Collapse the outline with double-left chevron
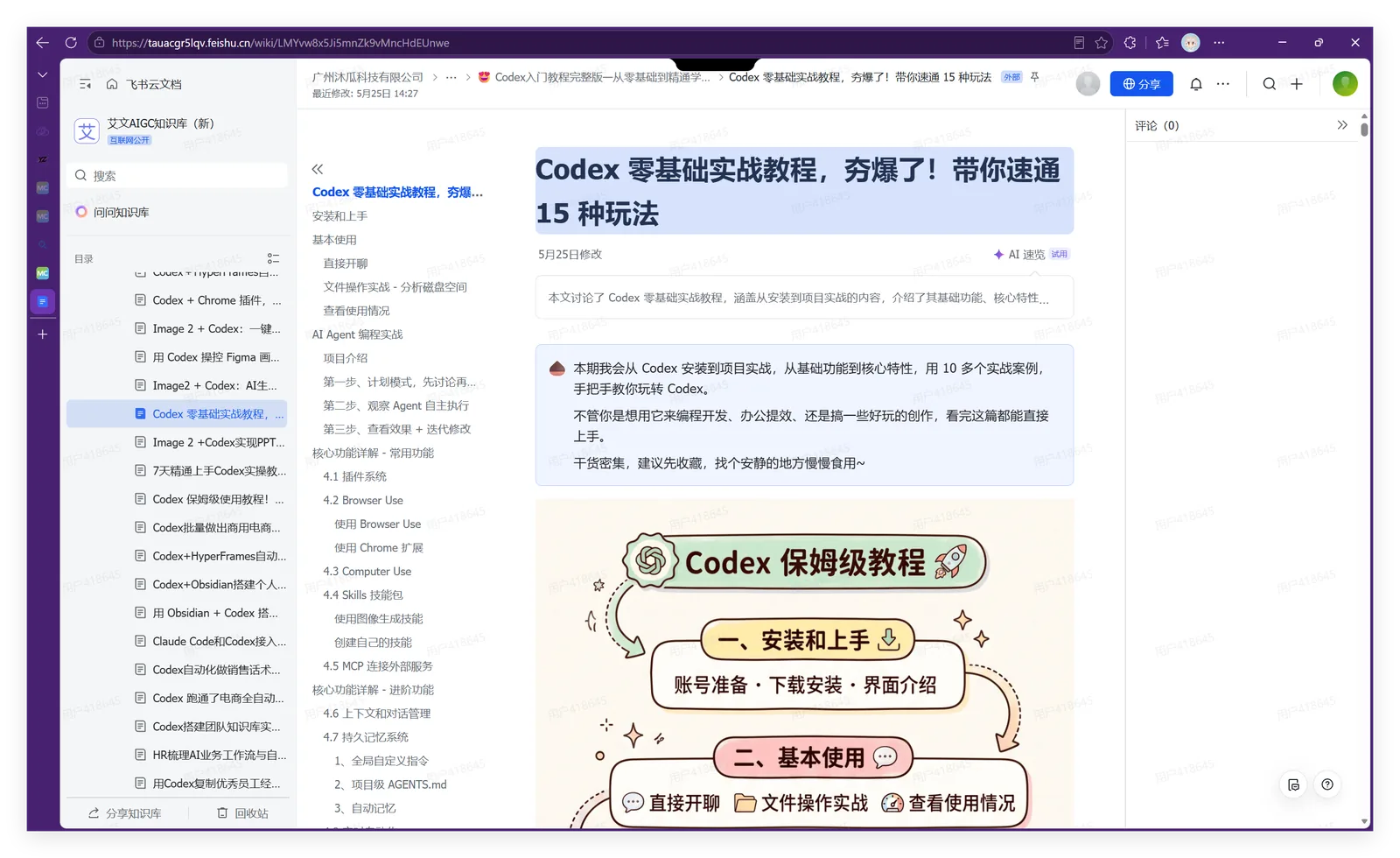Viewport: 1400px width, 858px height. point(318,169)
